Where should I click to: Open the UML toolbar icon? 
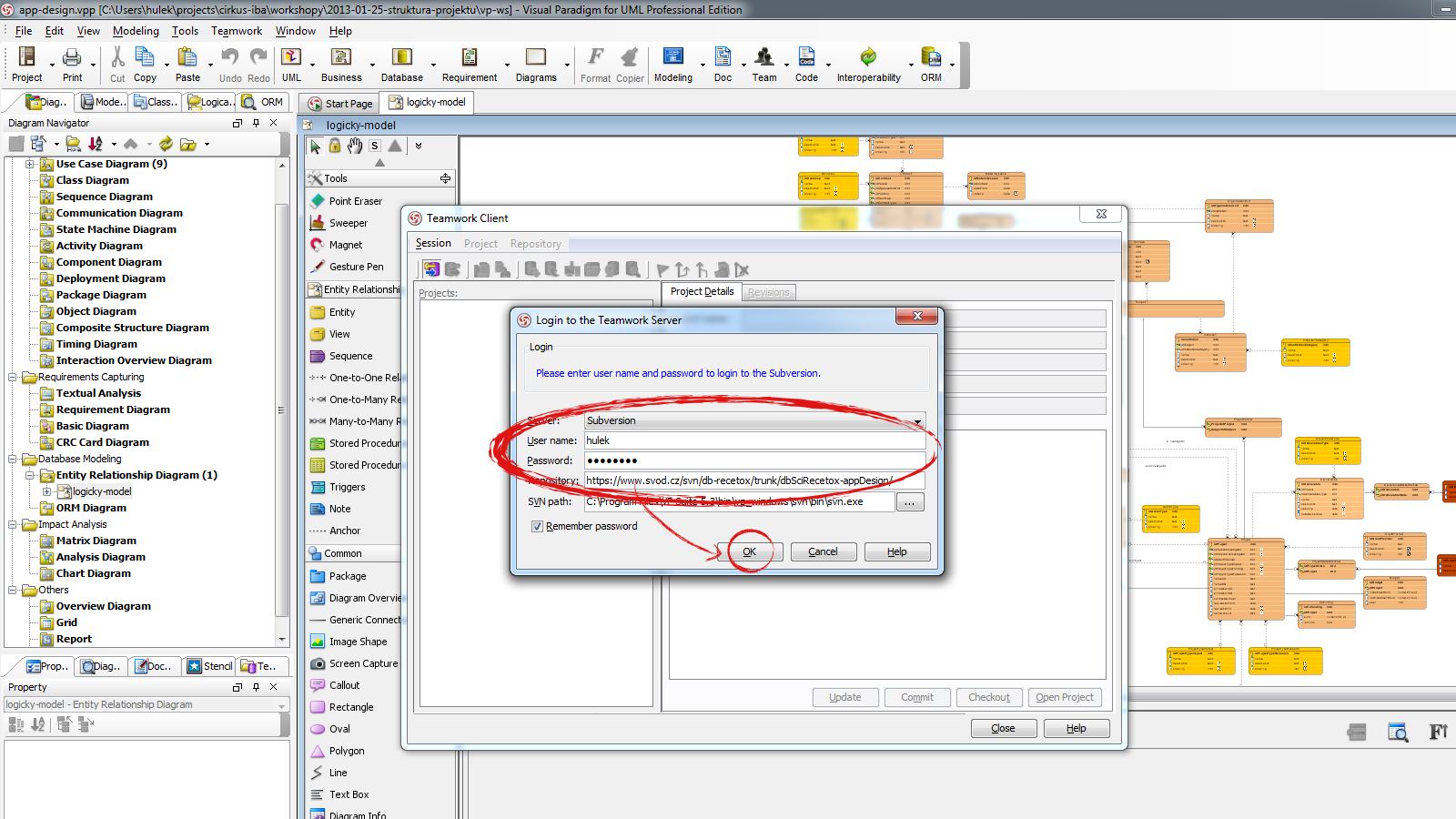click(x=291, y=57)
